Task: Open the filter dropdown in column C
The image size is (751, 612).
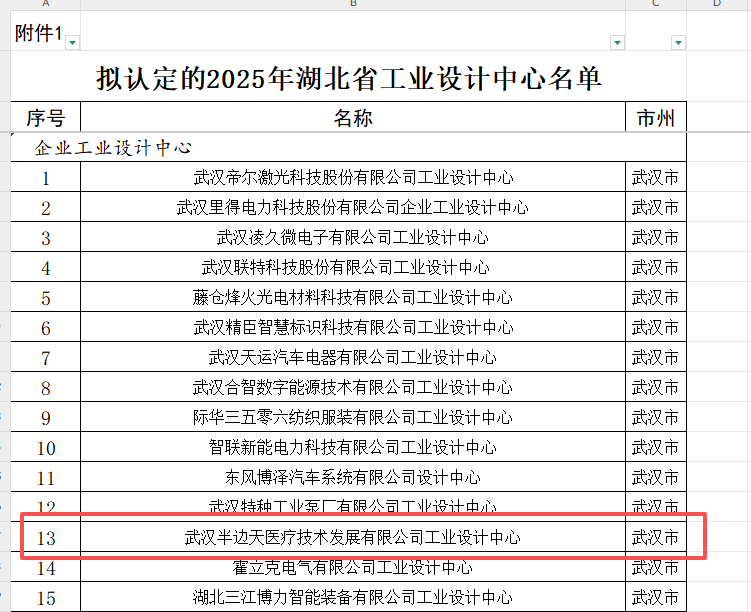Action: pyautogui.click(x=679, y=42)
